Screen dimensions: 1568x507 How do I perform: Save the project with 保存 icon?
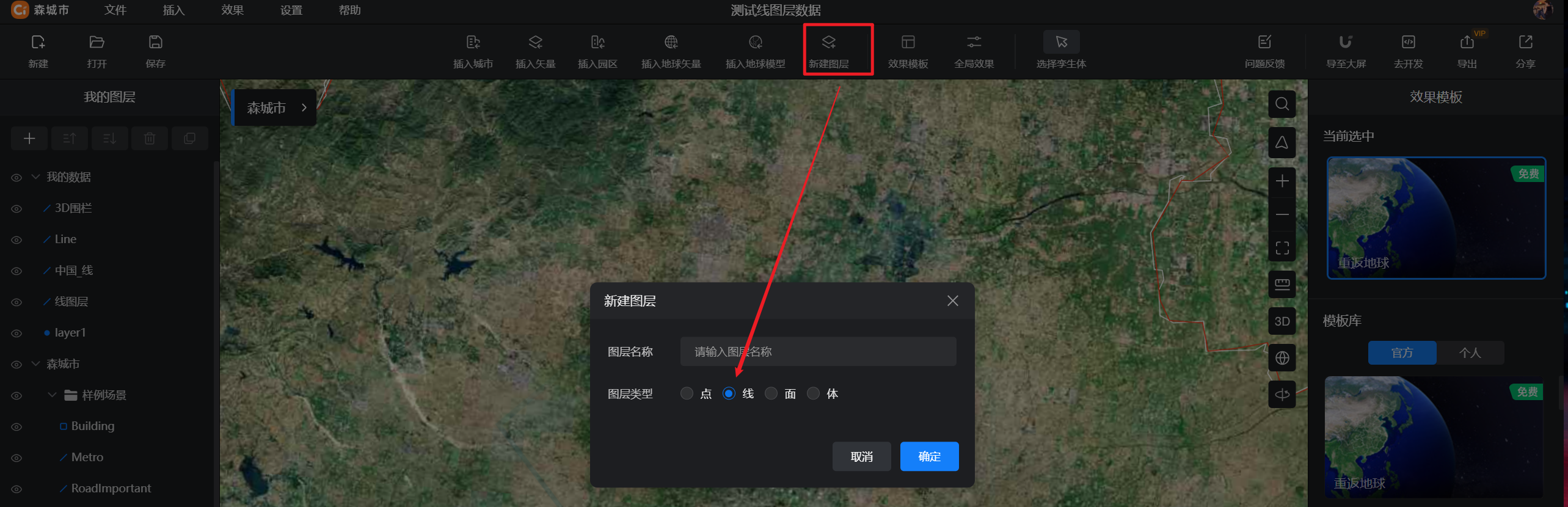pyautogui.click(x=155, y=42)
